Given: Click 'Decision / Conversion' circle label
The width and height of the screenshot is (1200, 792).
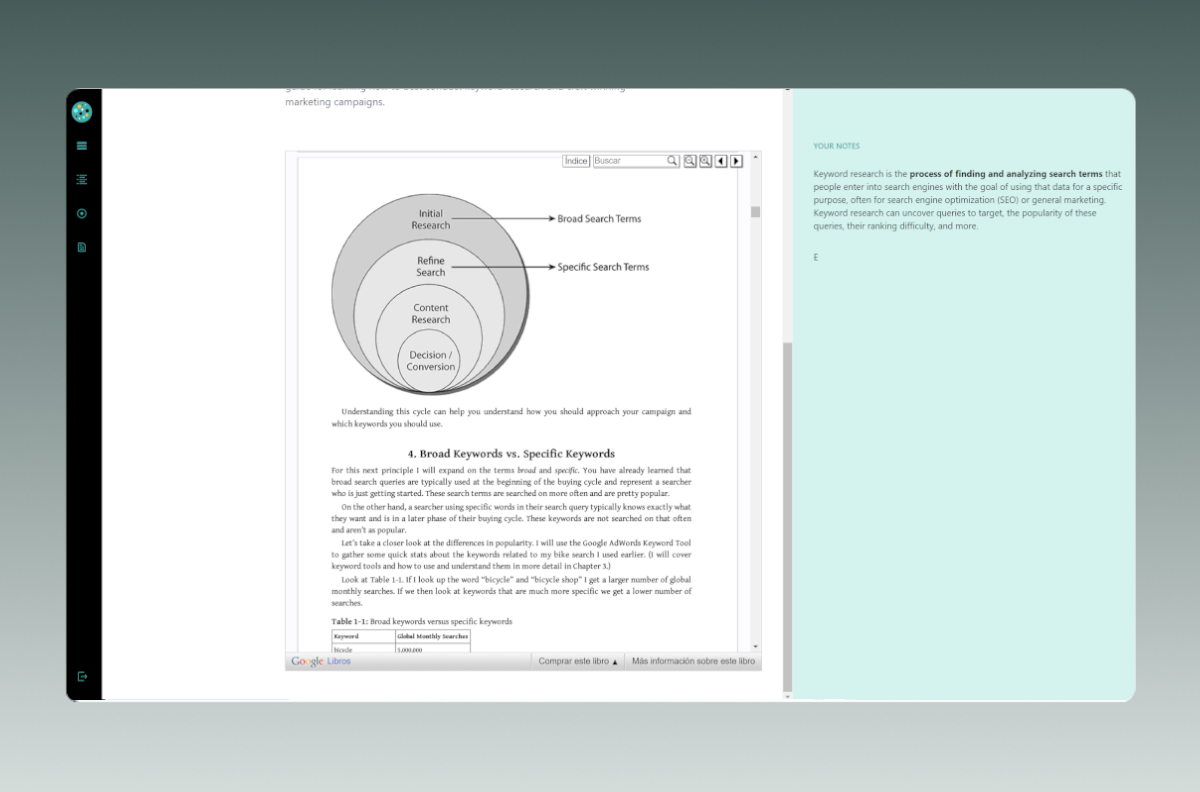Looking at the screenshot, I should pos(431,361).
